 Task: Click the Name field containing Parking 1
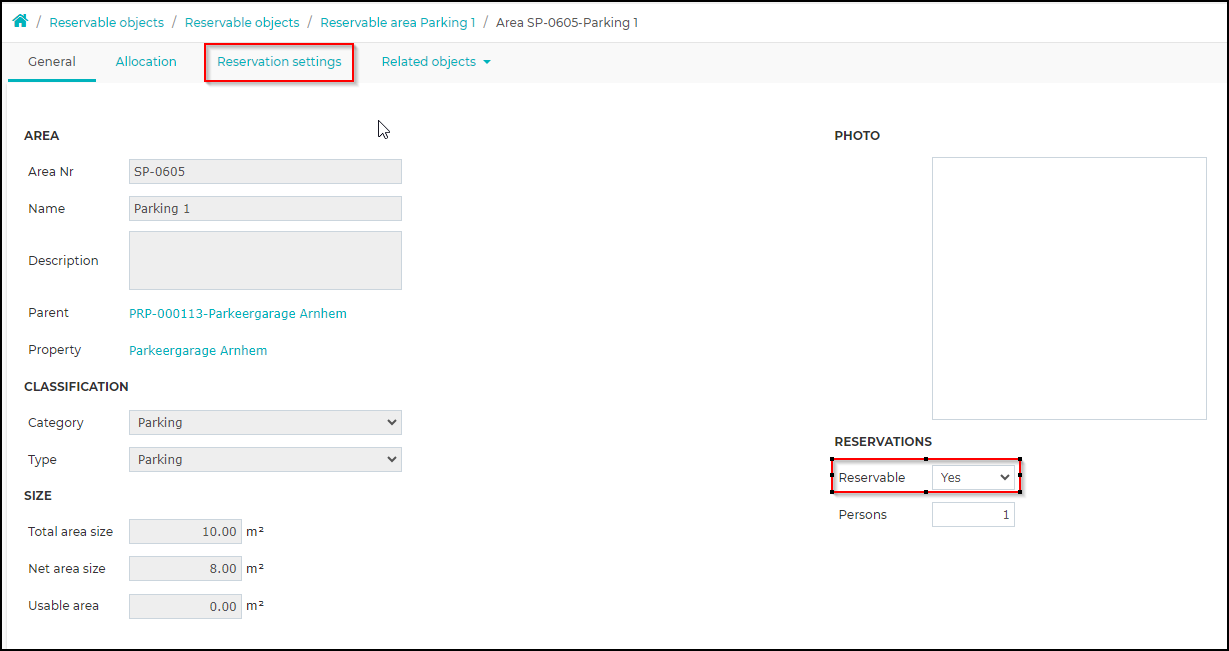265,209
